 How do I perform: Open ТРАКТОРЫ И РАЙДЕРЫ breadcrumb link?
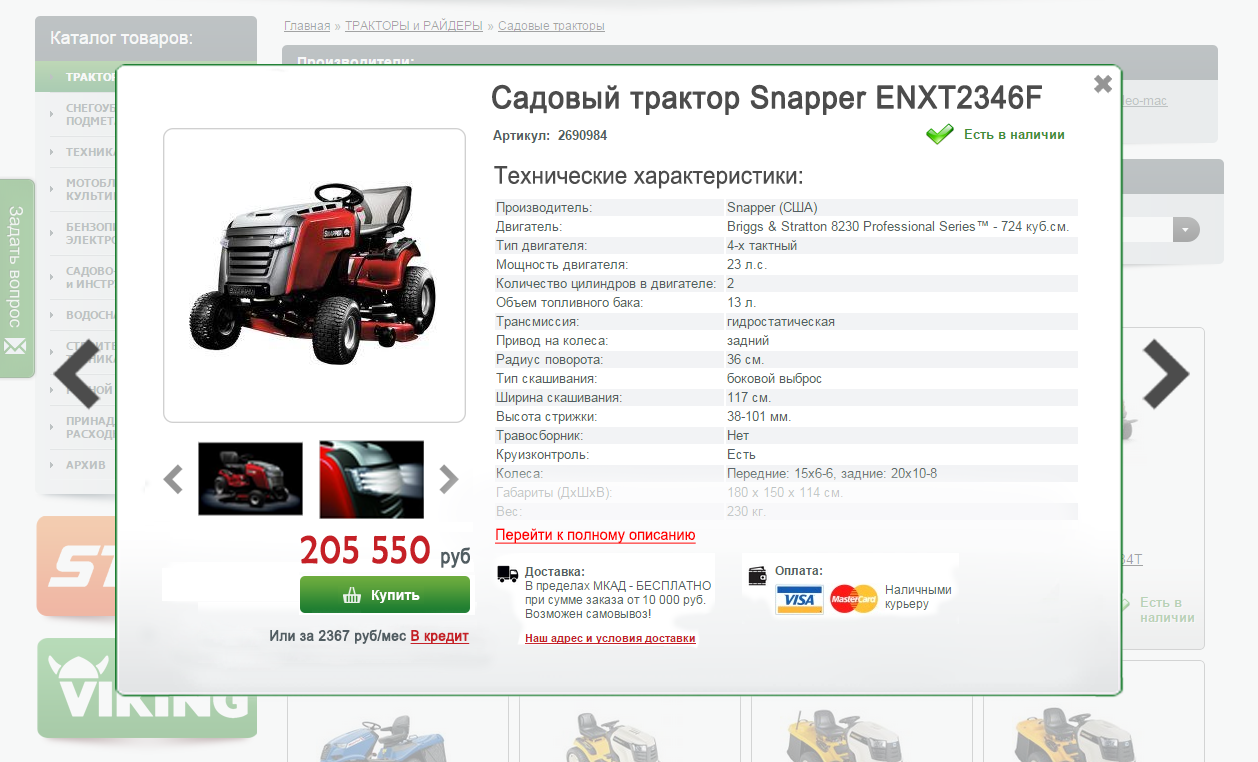(x=414, y=26)
